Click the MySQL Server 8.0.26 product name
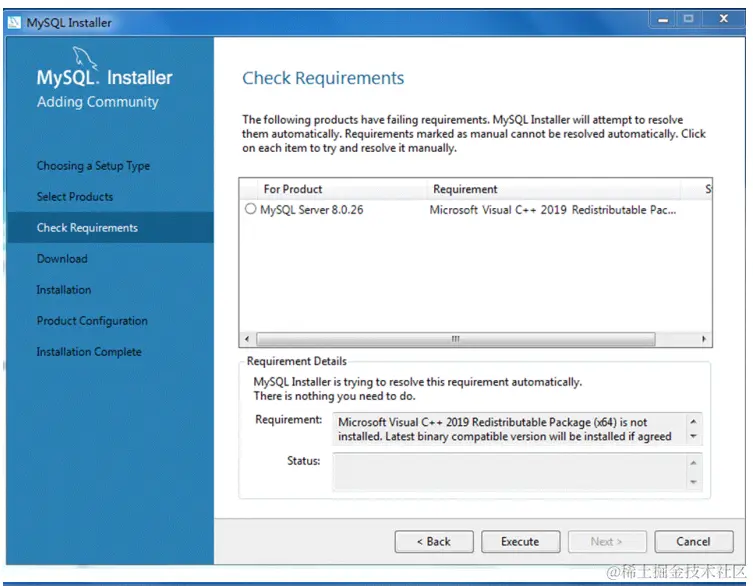753x586 pixels. [x=312, y=210]
